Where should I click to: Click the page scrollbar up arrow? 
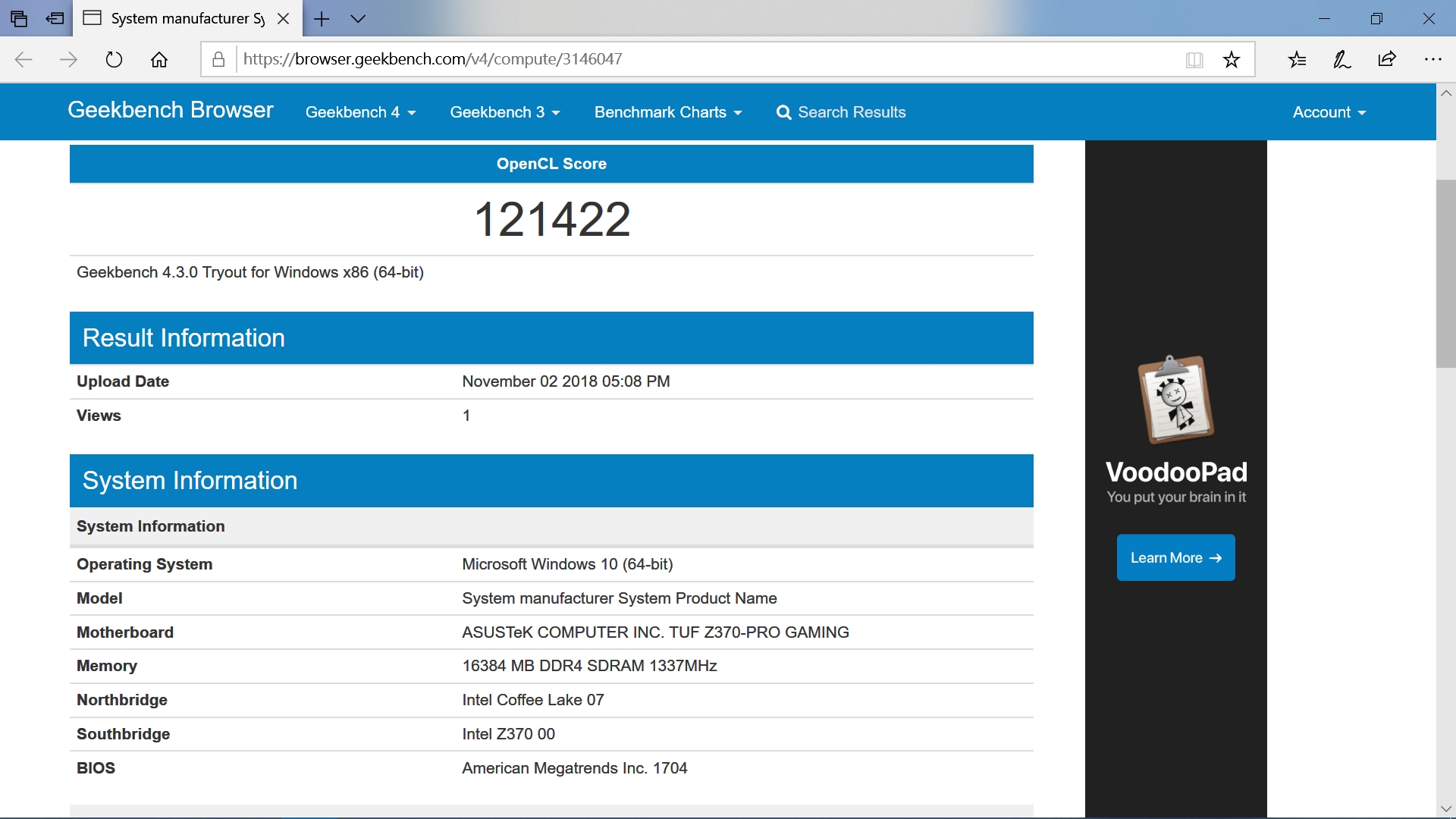pos(1446,93)
